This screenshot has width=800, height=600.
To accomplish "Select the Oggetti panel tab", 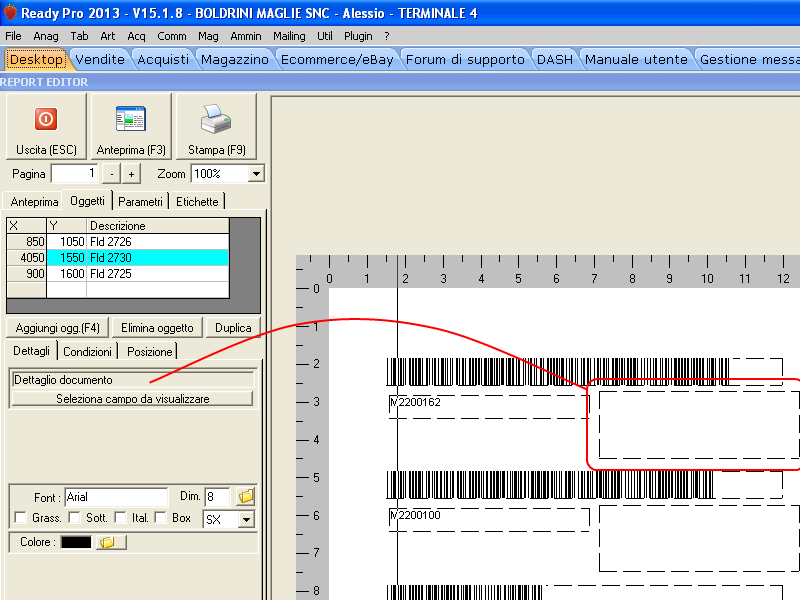I will 87,201.
